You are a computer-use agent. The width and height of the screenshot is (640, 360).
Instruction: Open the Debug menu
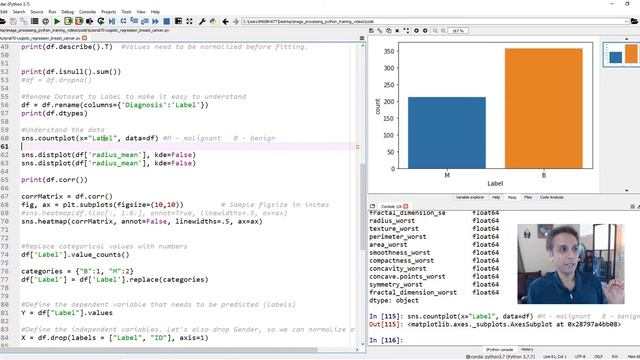point(68,12)
